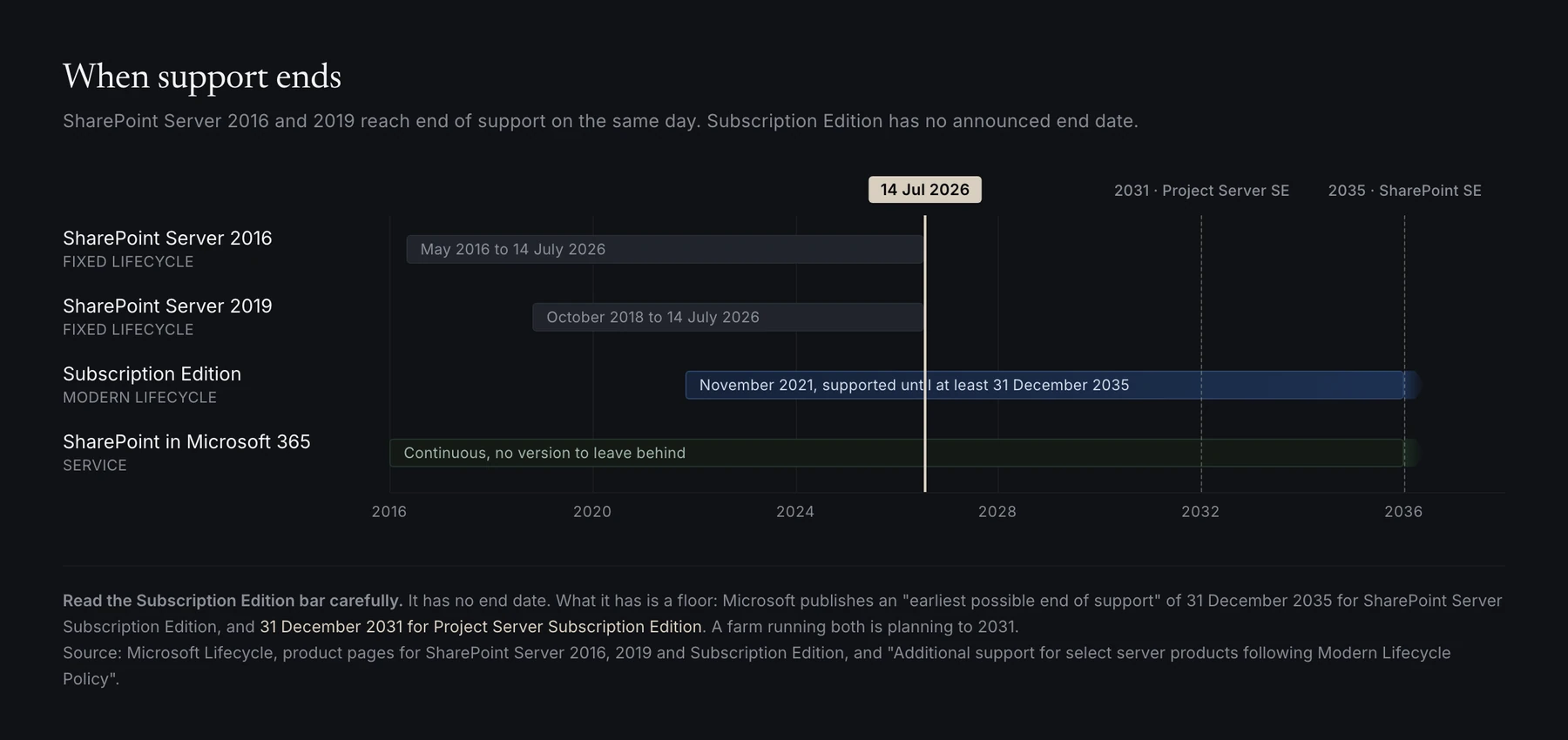Select the 'May 2016 to 14 July 2026' bar
Screen dimensions: 1568x740
pyautogui.click(x=666, y=249)
